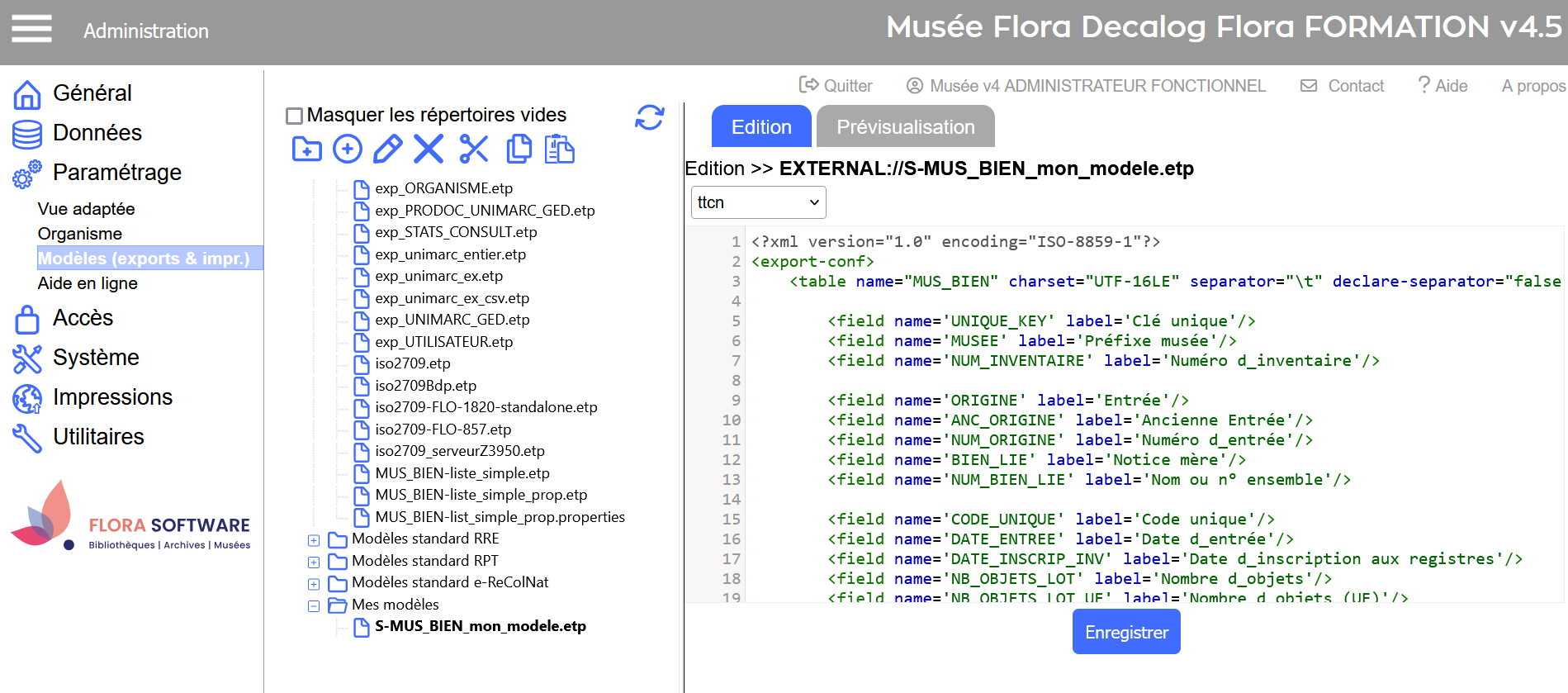Select exp_PRODOC_UNIMARC_GED.etp file
The image size is (1568, 693).
[x=485, y=211]
